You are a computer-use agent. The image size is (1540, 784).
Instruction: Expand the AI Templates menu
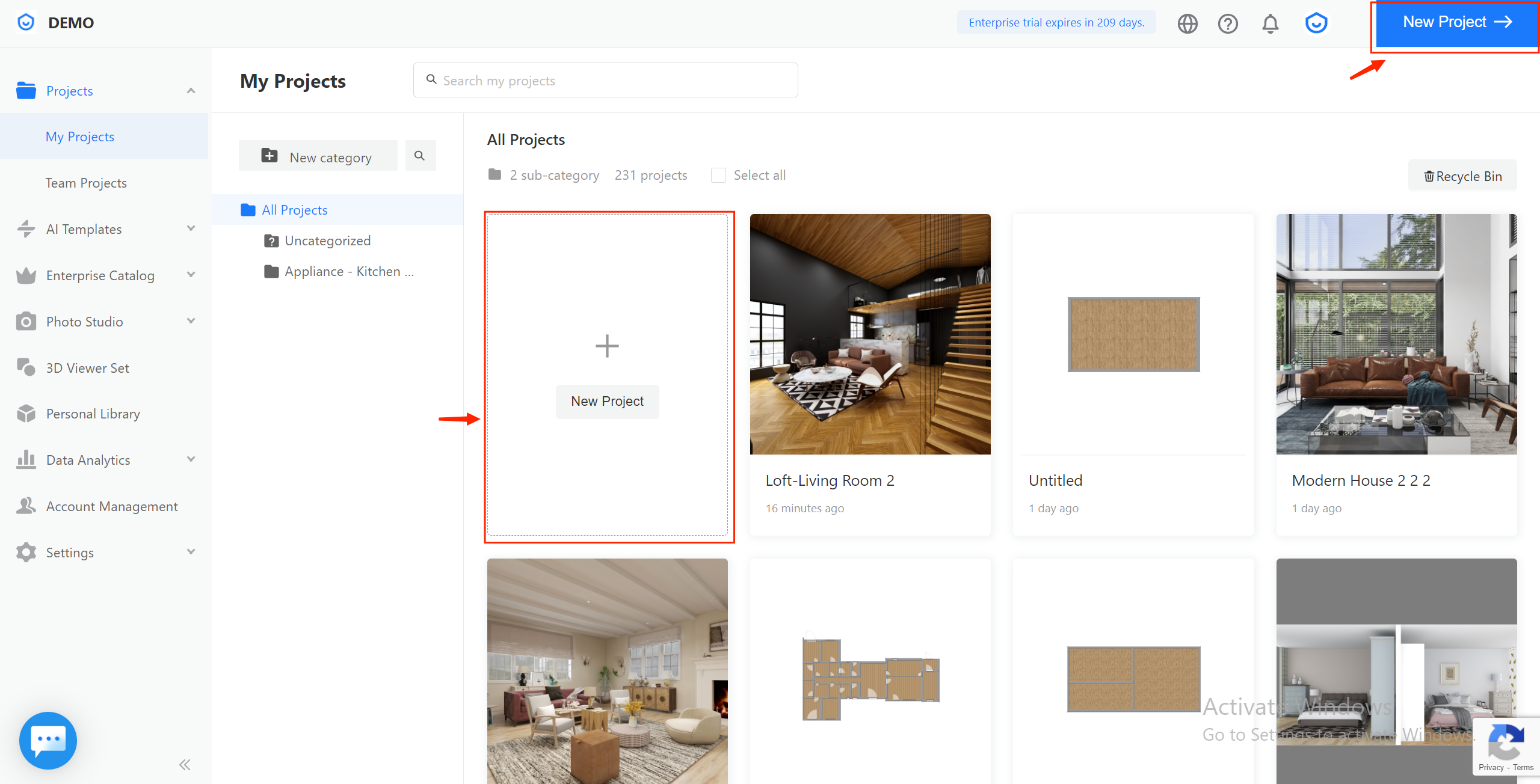point(191,229)
